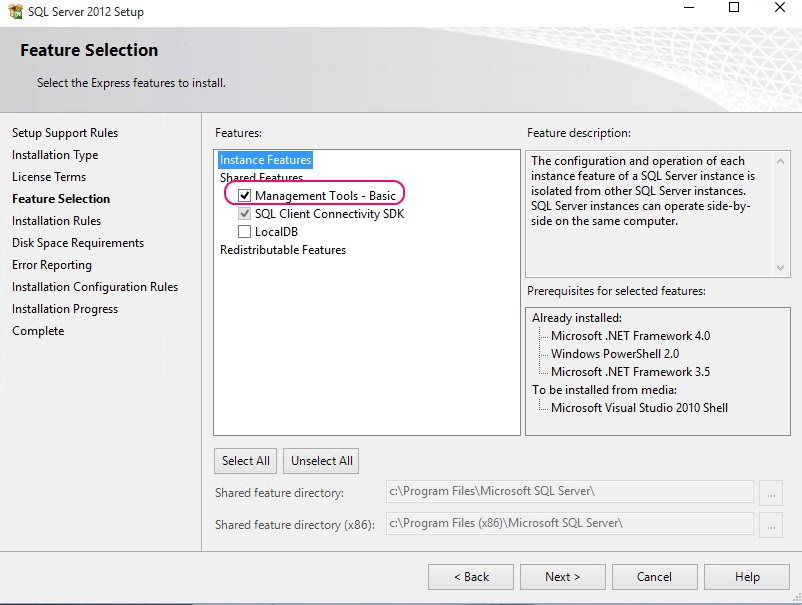
Task: Uncheck the Management Tools - Basic checkbox
Action: 244,195
